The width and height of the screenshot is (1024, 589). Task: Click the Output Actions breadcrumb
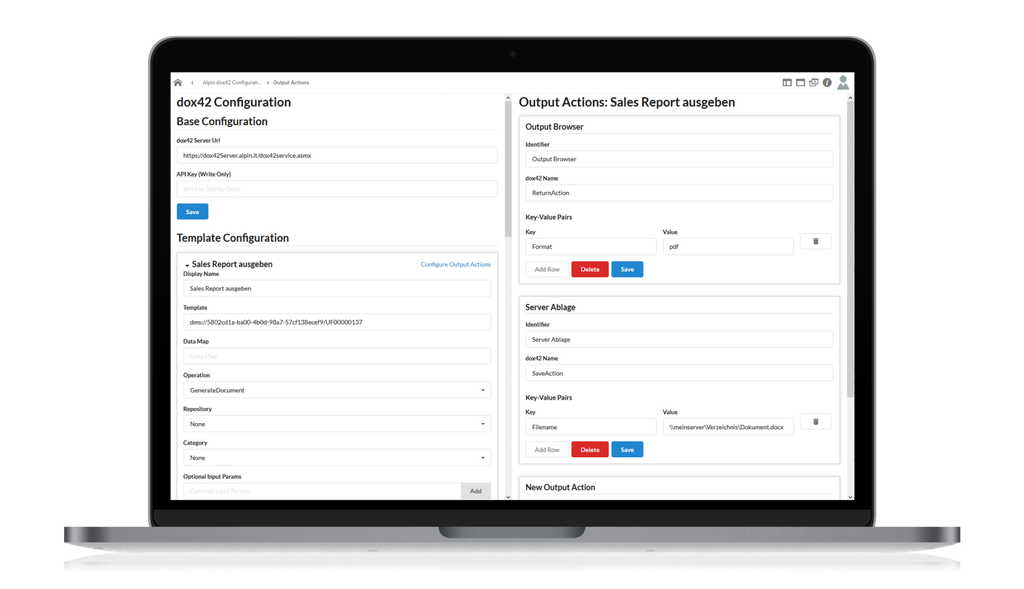coord(291,83)
